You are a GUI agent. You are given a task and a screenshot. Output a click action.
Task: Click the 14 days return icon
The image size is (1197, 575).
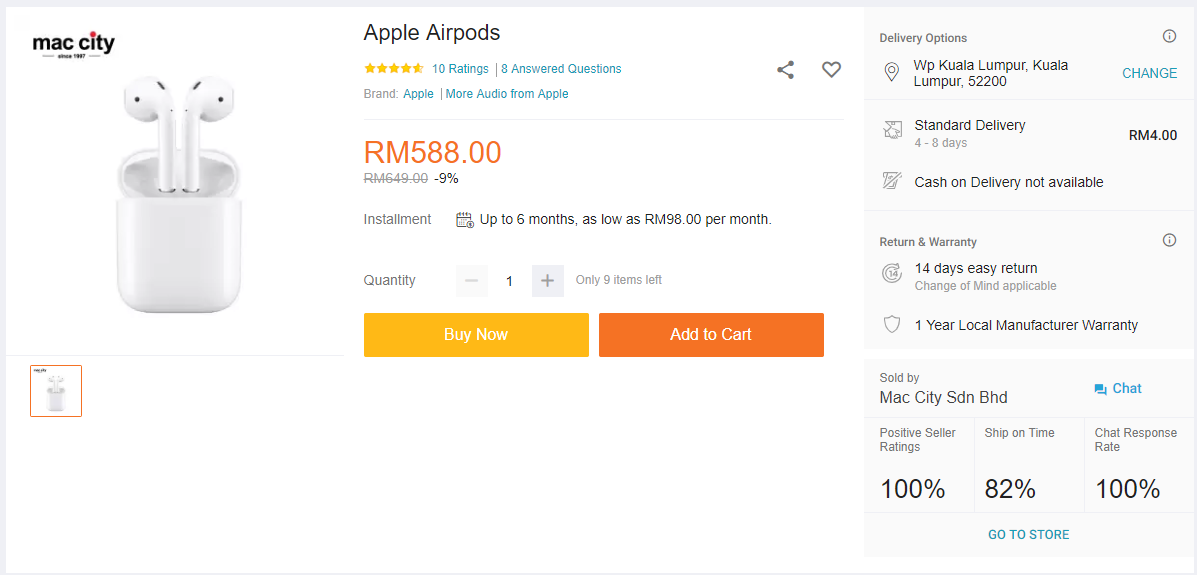coord(892,273)
